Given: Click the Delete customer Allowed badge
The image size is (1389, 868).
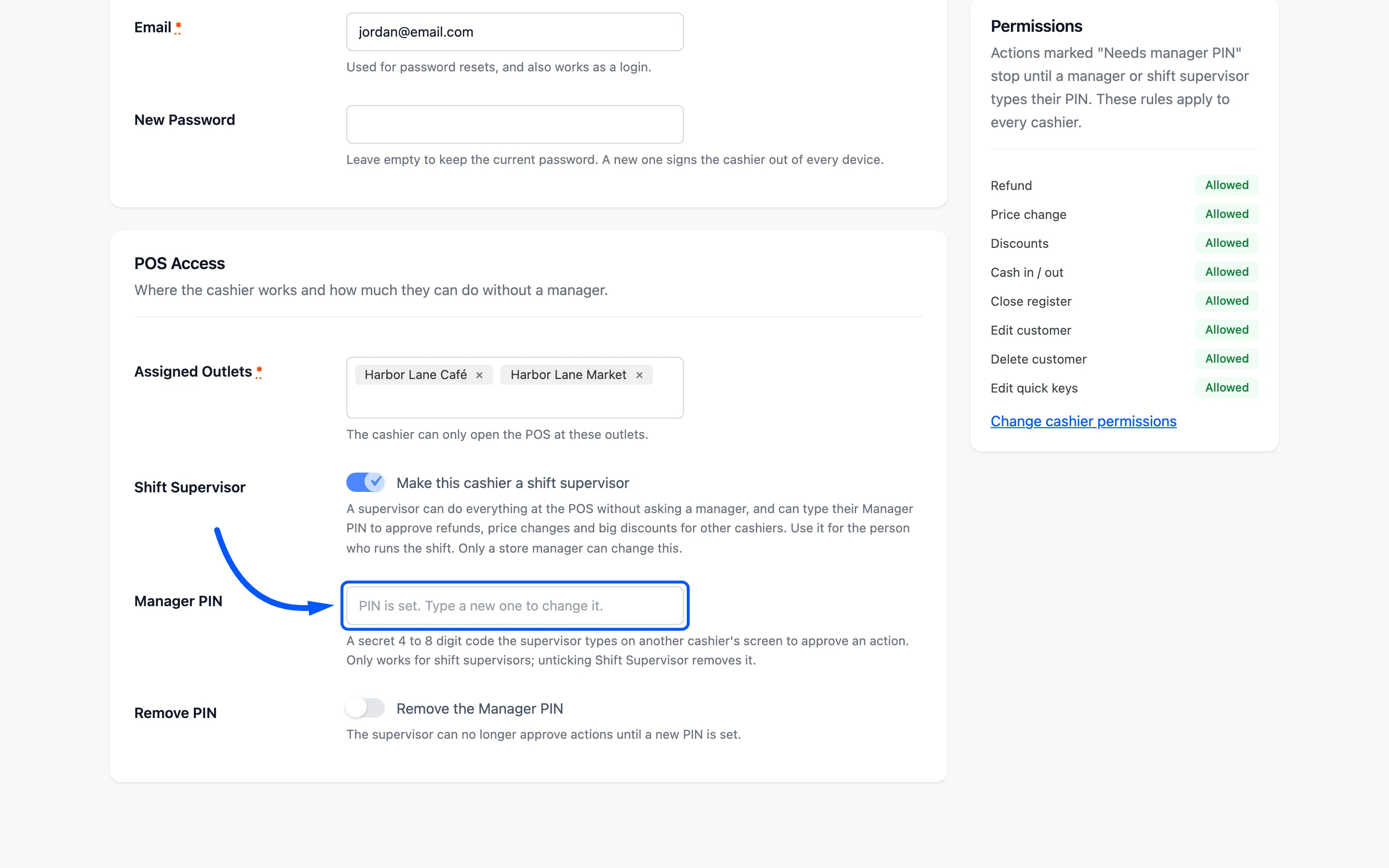Looking at the screenshot, I should coord(1226,359).
